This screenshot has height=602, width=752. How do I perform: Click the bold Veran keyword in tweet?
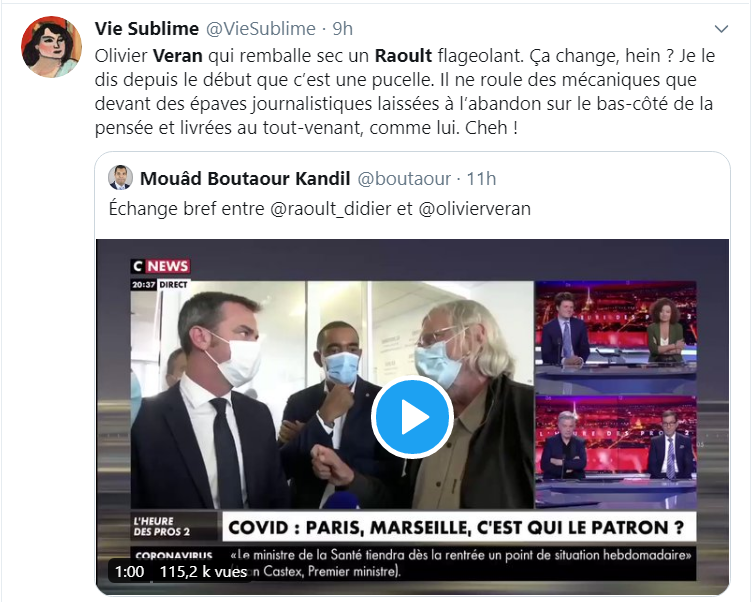pyautogui.click(x=177, y=56)
